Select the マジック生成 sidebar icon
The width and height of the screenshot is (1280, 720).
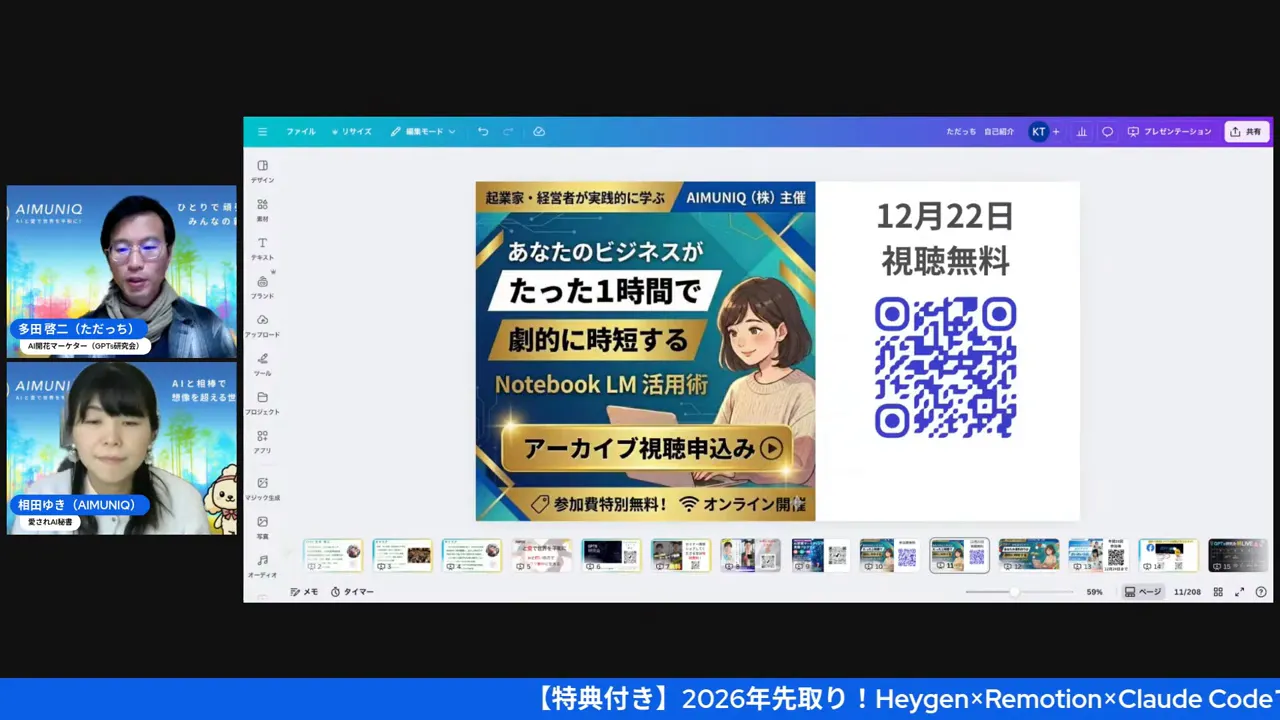(x=262, y=489)
